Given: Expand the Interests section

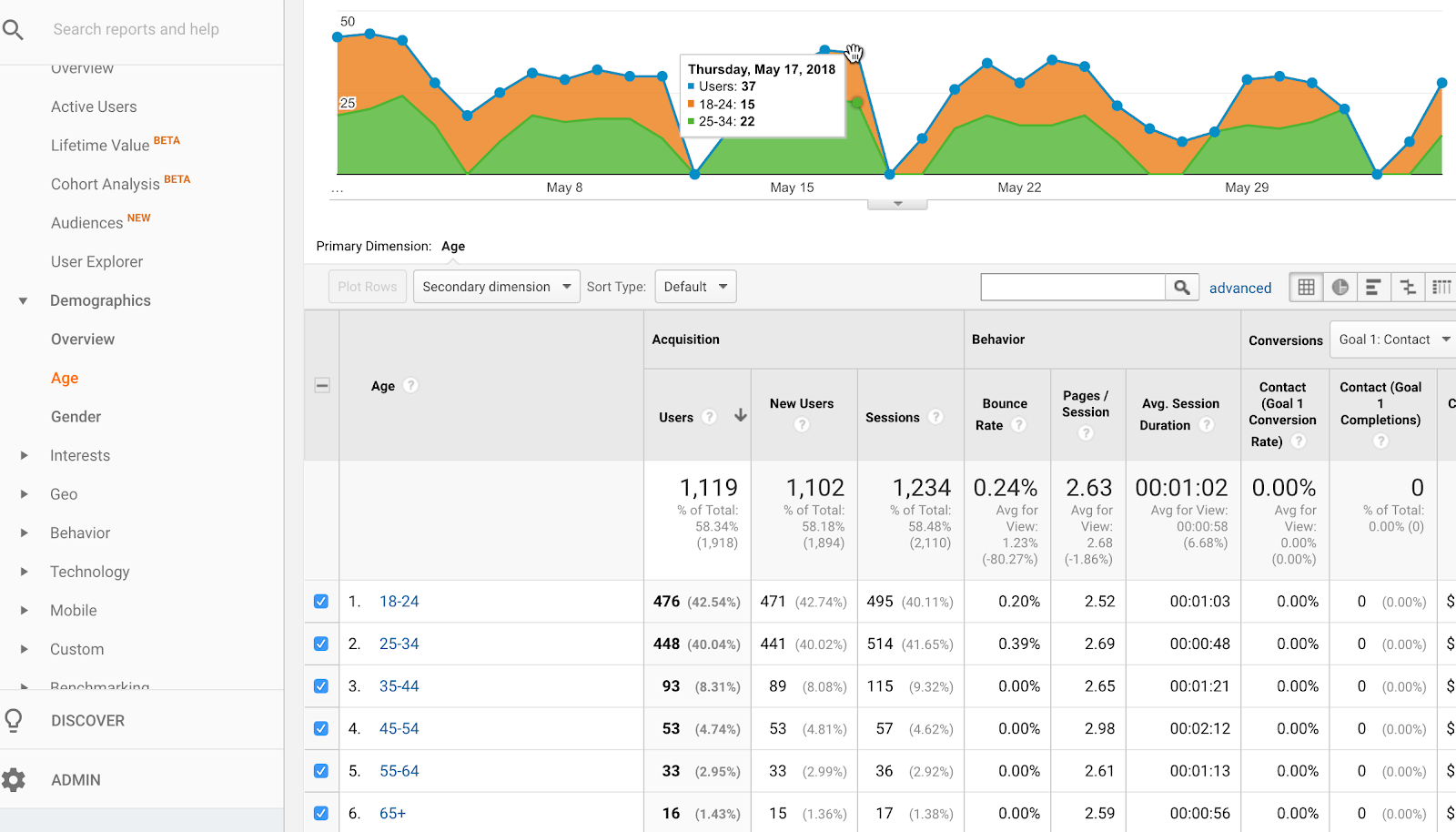Looking at the screenshot, I should tap(24, 455).
